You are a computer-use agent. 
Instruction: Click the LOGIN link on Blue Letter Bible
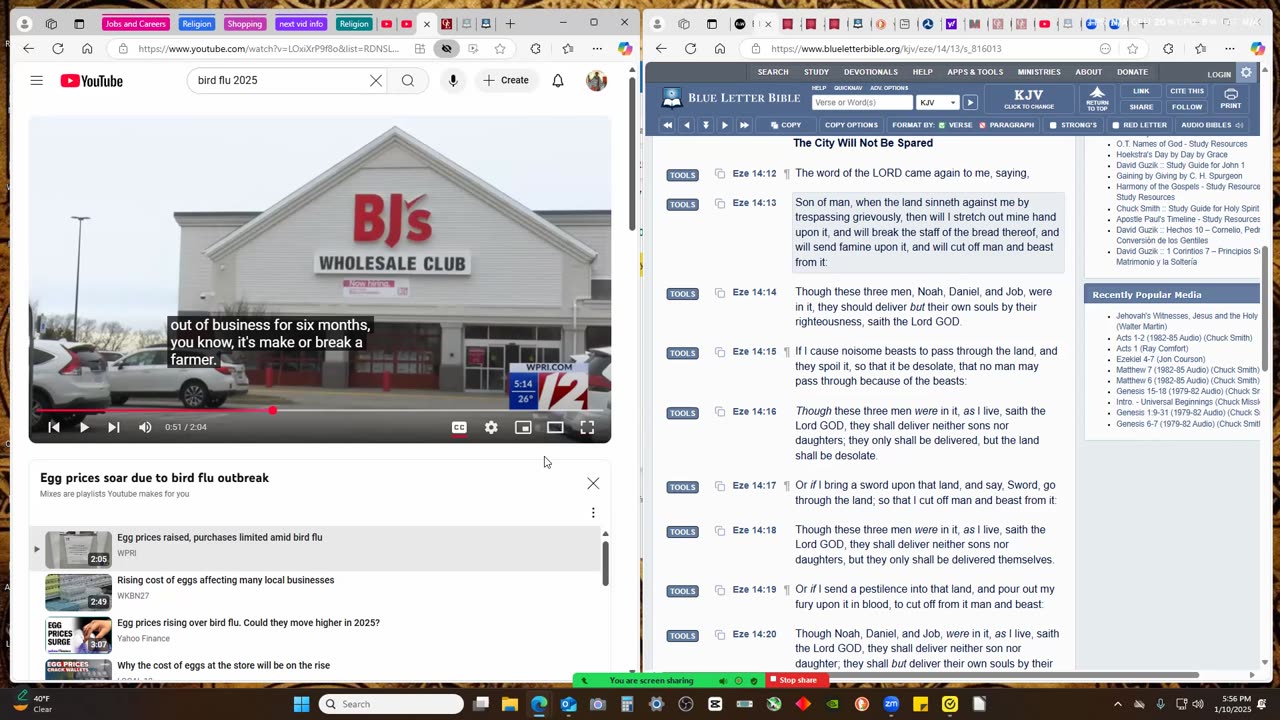[1219, 74]
